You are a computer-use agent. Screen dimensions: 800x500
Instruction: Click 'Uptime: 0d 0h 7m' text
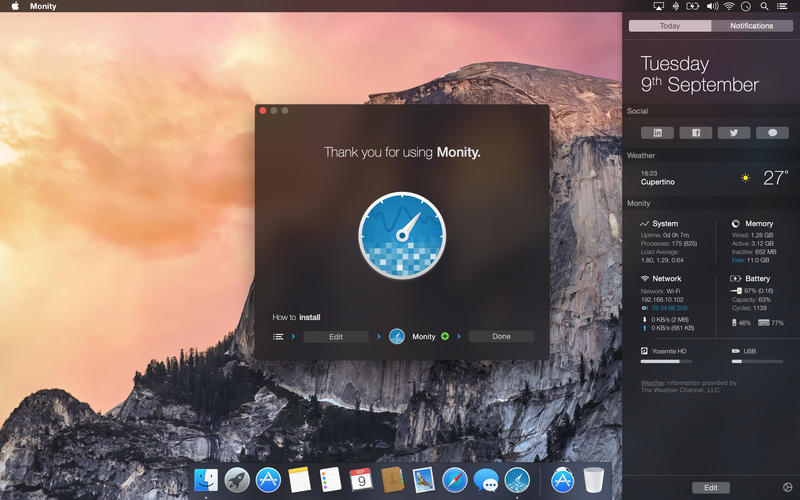(665, 235)
